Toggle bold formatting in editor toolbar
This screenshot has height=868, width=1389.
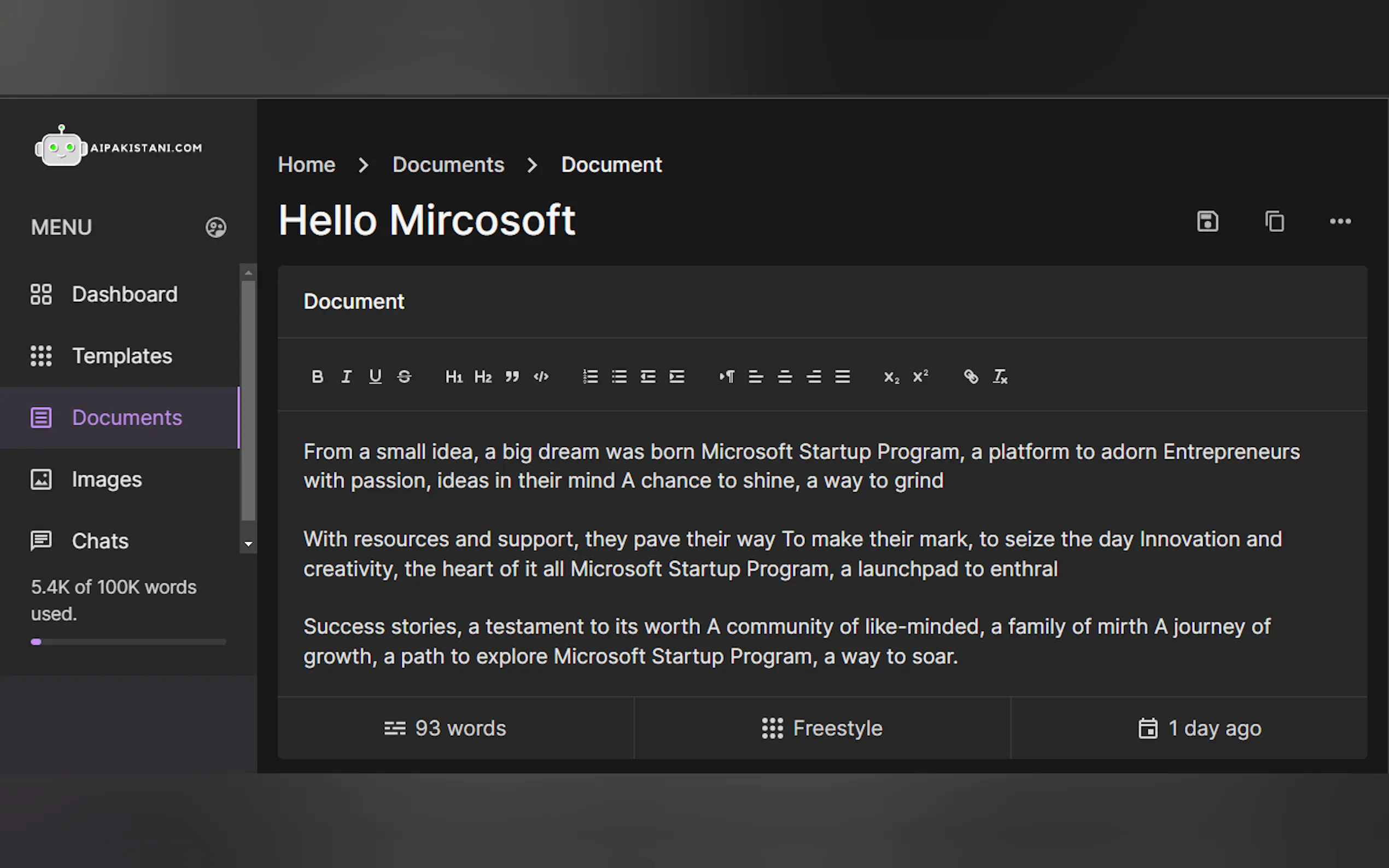click(x=317, y=377)
